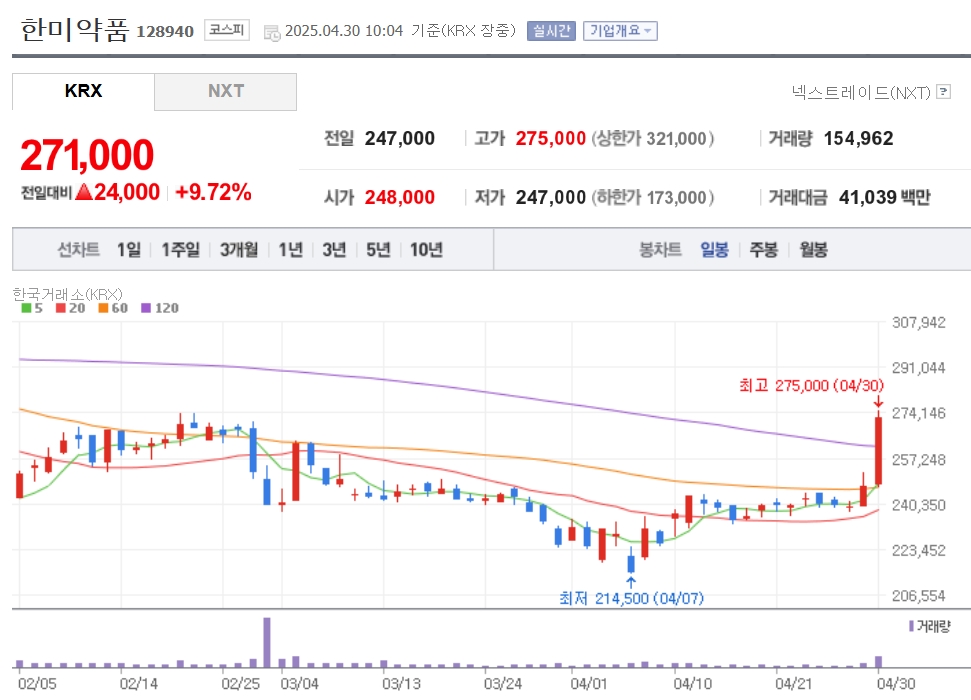Open the question mark help icon next to 넥스트레이드(NXT)

[x=944, y=92]
